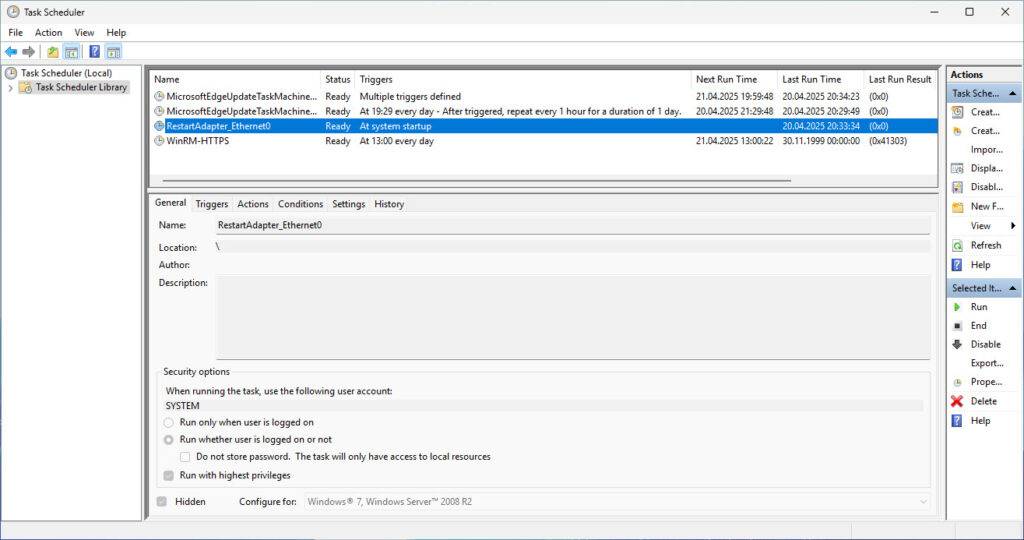The width and height of the screenshot is (1024, 540).
Task: Go back with the blue arrow
Action: (10, 52)
